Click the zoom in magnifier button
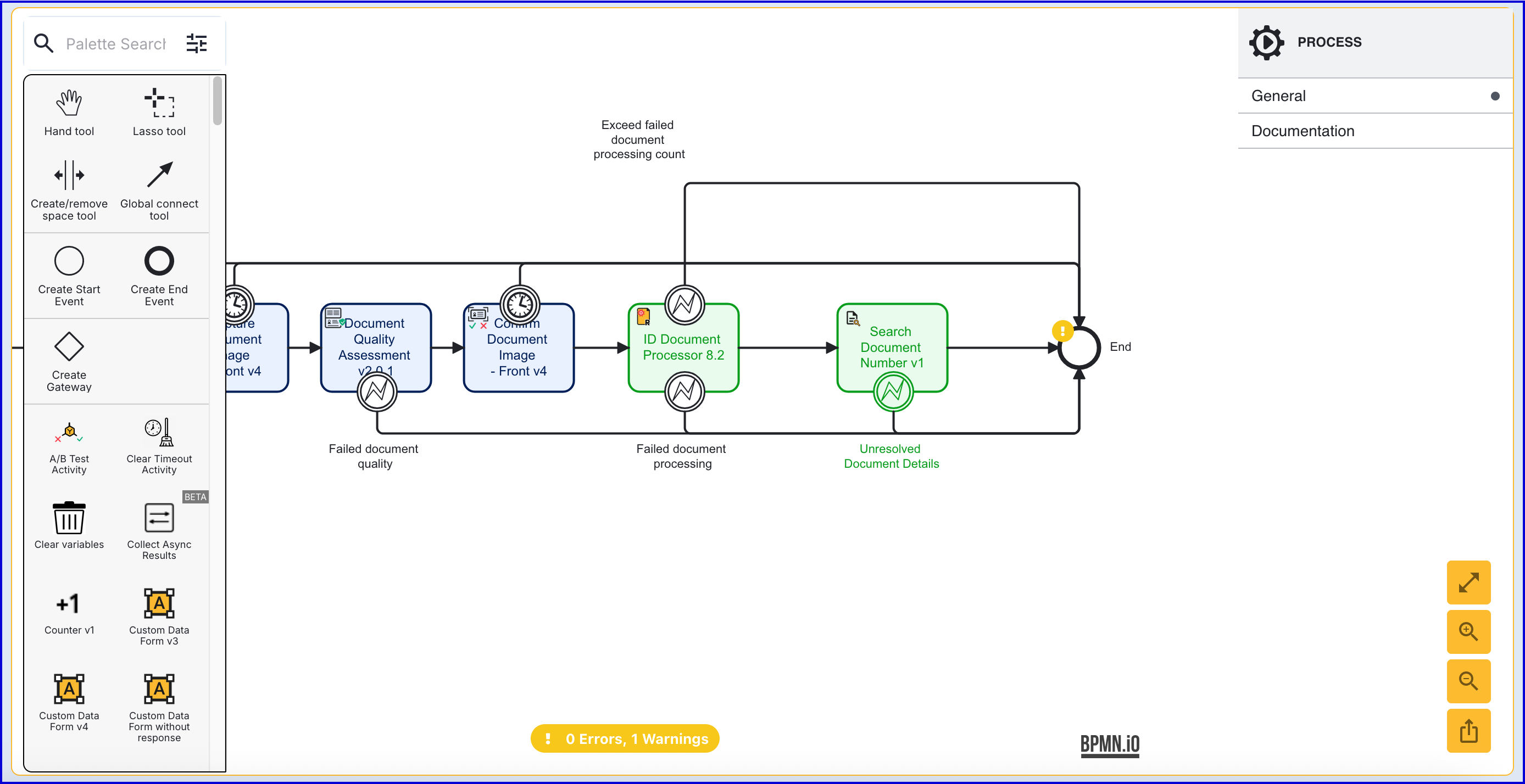Screen dimensions: 1525x784 (1468, 631)
